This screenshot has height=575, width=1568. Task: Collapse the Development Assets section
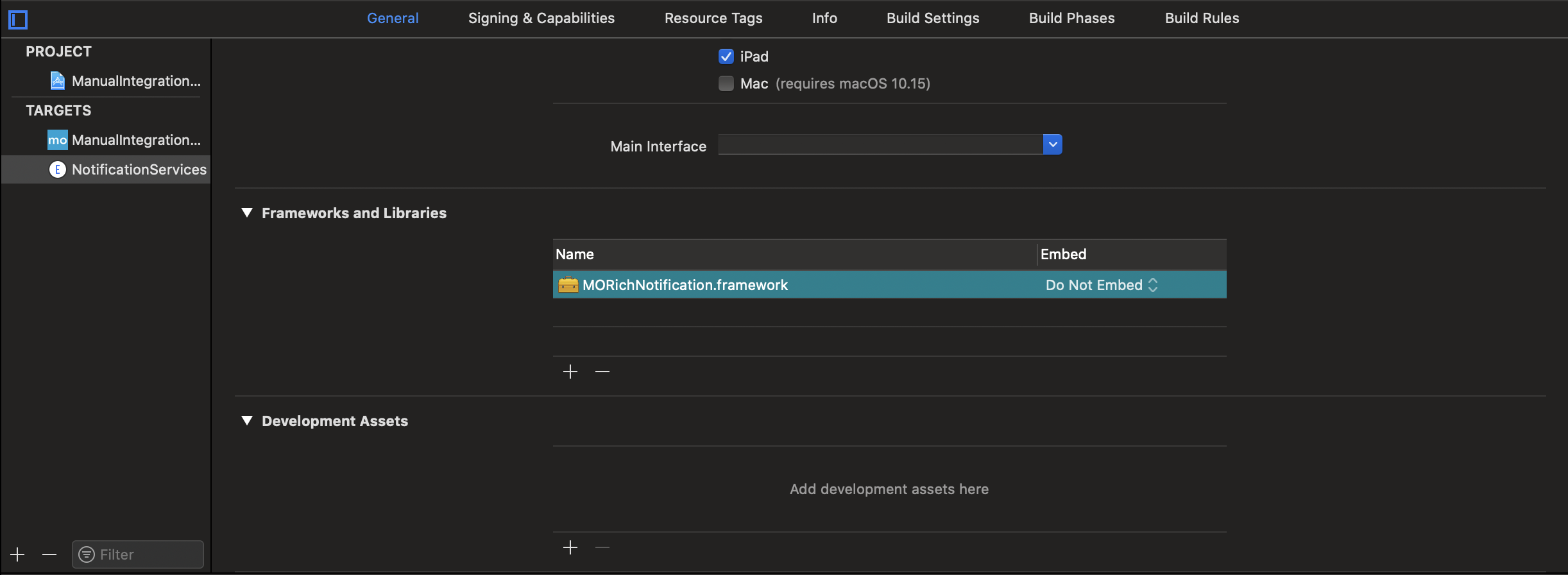(247, 421)
